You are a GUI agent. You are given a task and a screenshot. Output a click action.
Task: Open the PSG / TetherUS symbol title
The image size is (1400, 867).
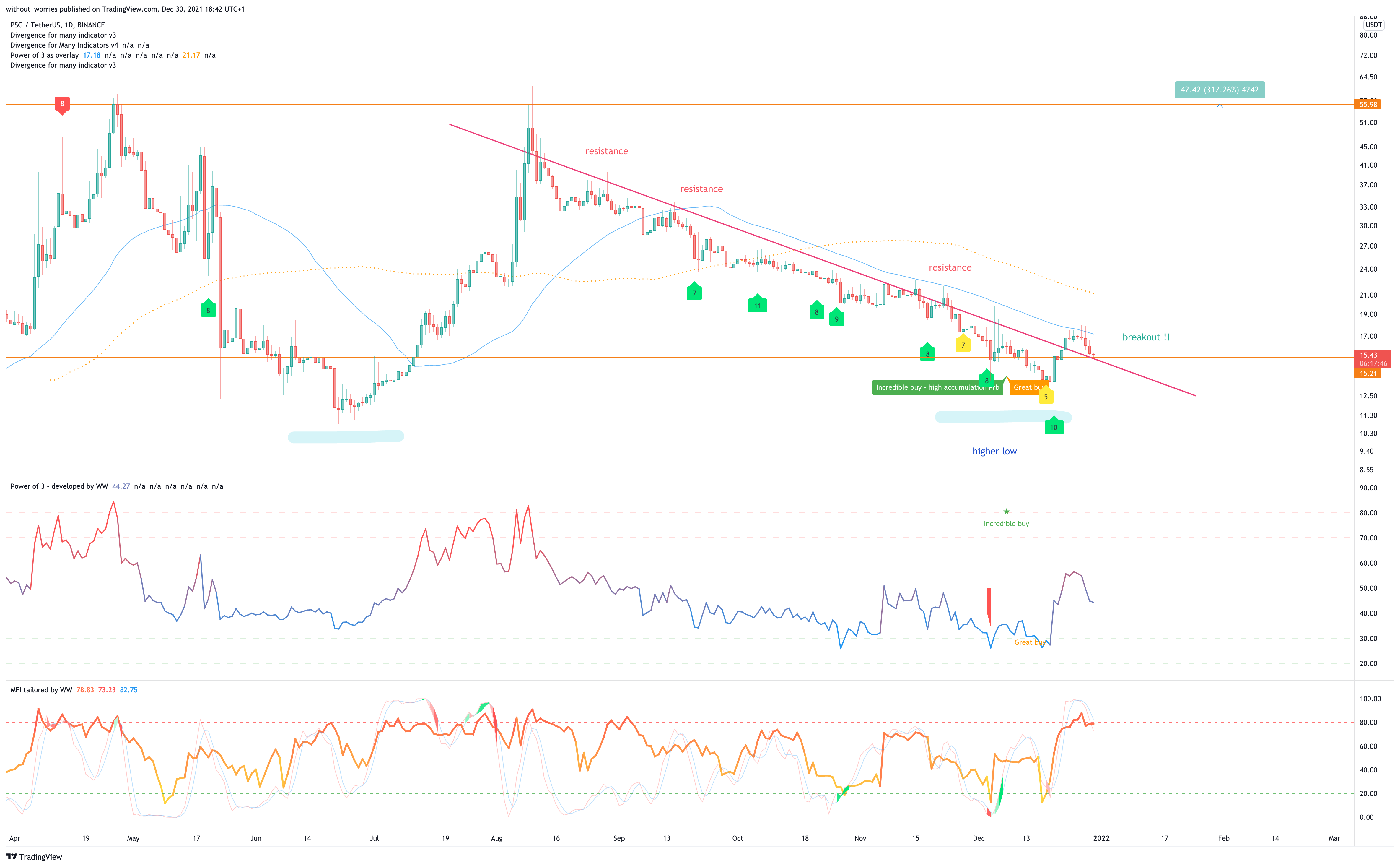[x=57, y=25]
